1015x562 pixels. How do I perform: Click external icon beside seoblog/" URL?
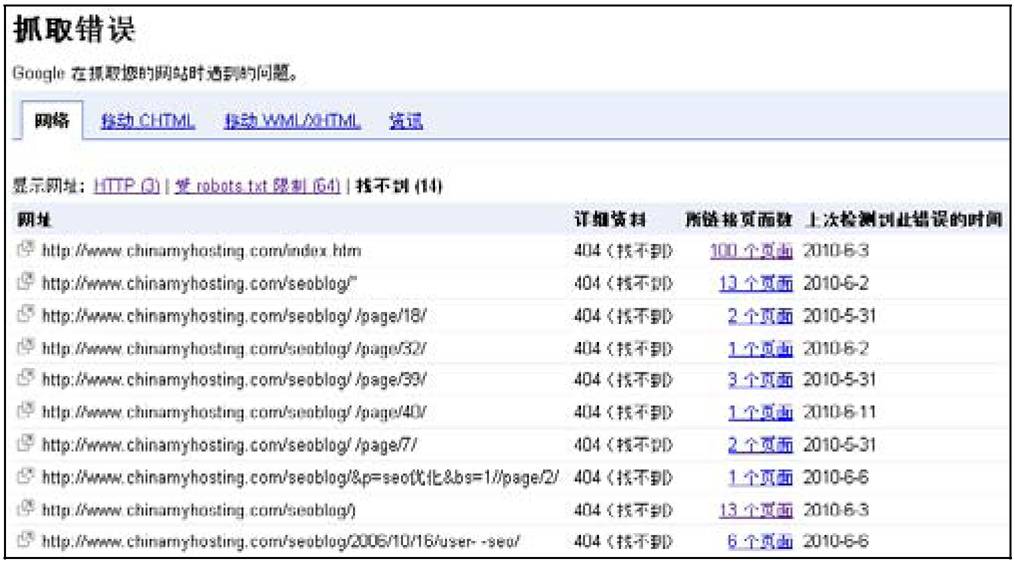27,282
